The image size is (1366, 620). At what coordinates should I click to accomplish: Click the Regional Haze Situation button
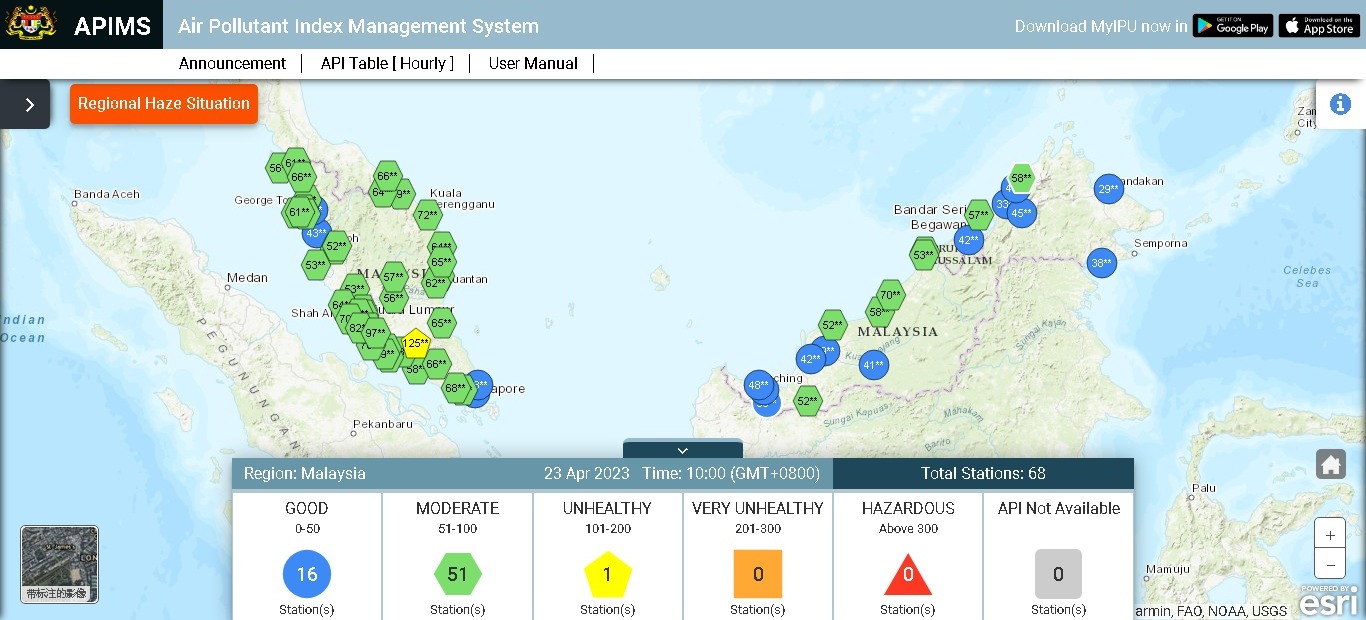pyautogui.click(x=164, y=104)
